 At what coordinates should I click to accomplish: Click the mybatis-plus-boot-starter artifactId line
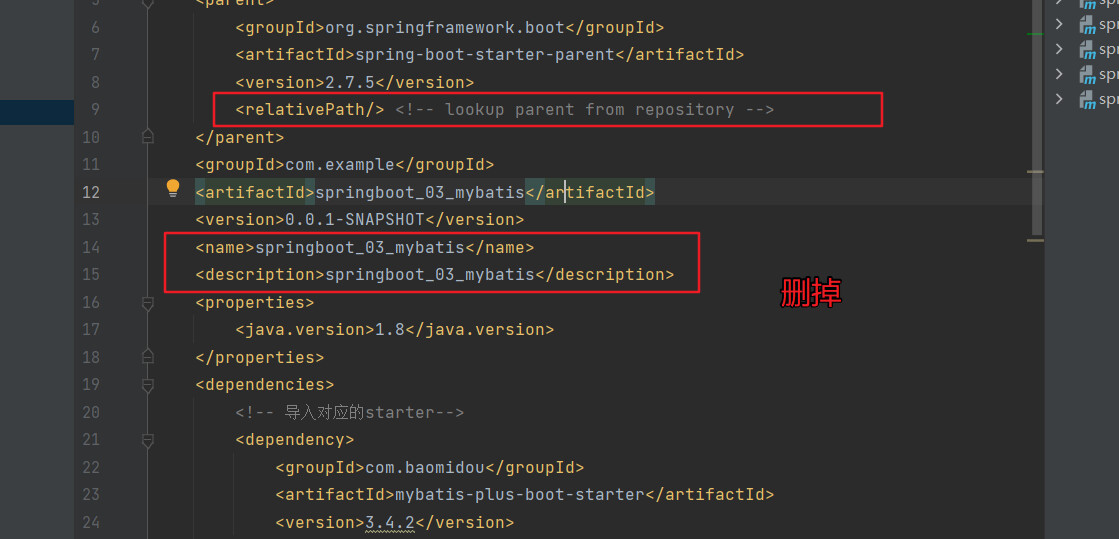[525, 495]
